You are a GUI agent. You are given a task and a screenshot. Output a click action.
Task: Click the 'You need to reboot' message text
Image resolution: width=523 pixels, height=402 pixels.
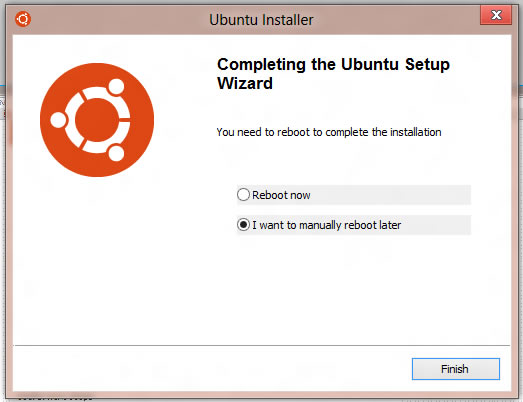coord(329,132)
